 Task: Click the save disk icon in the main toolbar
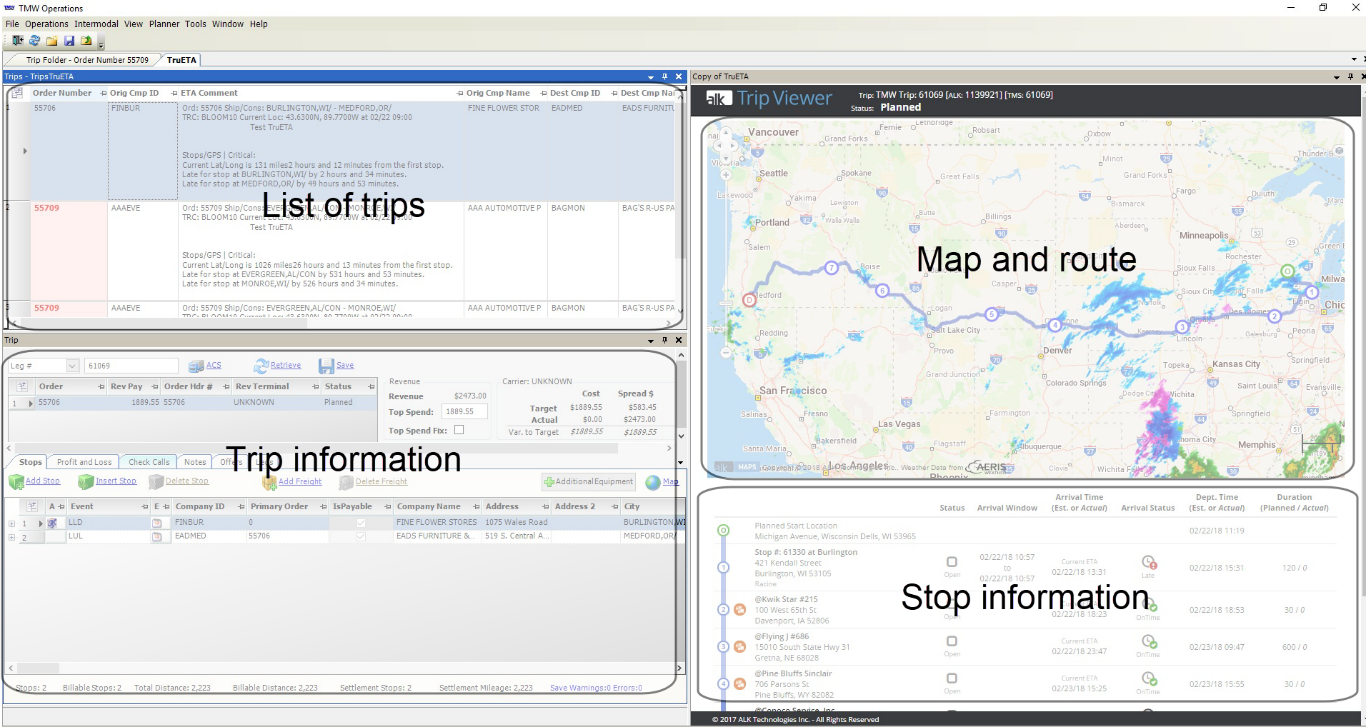[x=69, y=41]
